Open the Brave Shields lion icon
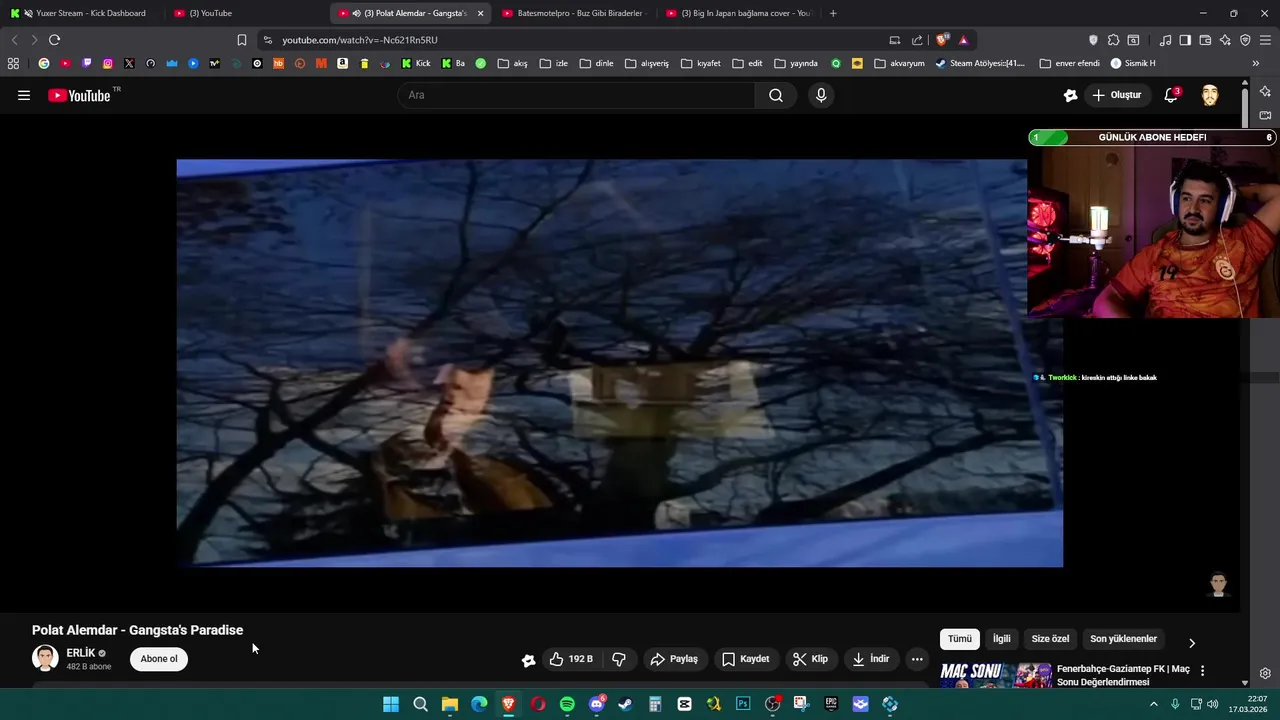The height and width of the screenshot is (720, 1280). click(942, 40)
